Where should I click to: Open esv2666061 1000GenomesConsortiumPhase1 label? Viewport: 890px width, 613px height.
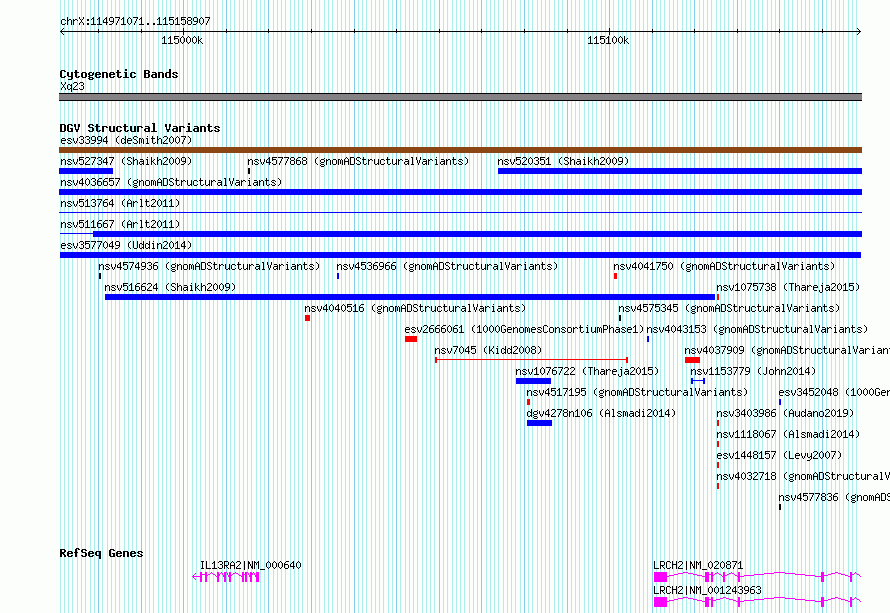point(524,329)
